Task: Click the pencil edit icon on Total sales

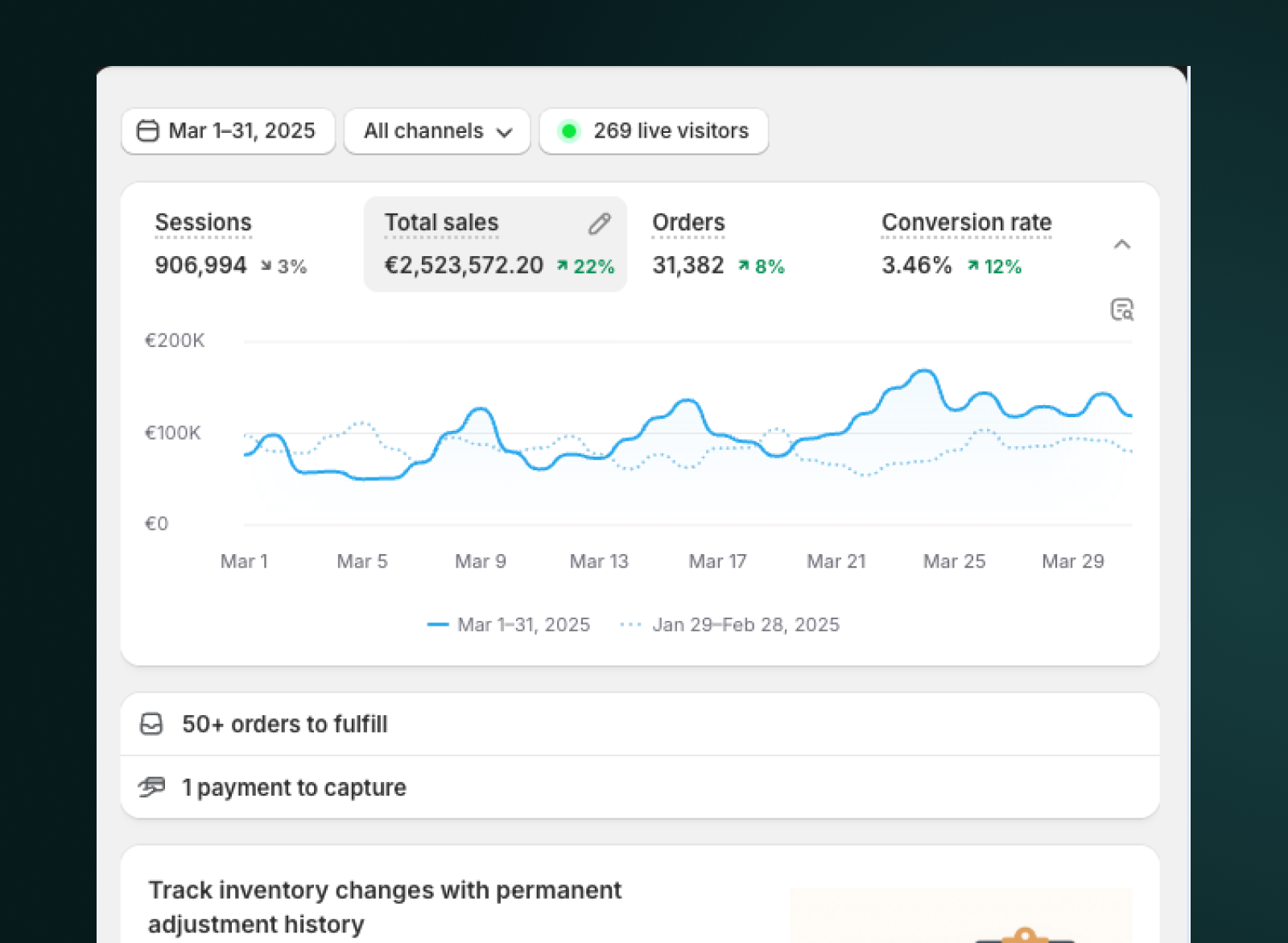Action: [600, 224]
